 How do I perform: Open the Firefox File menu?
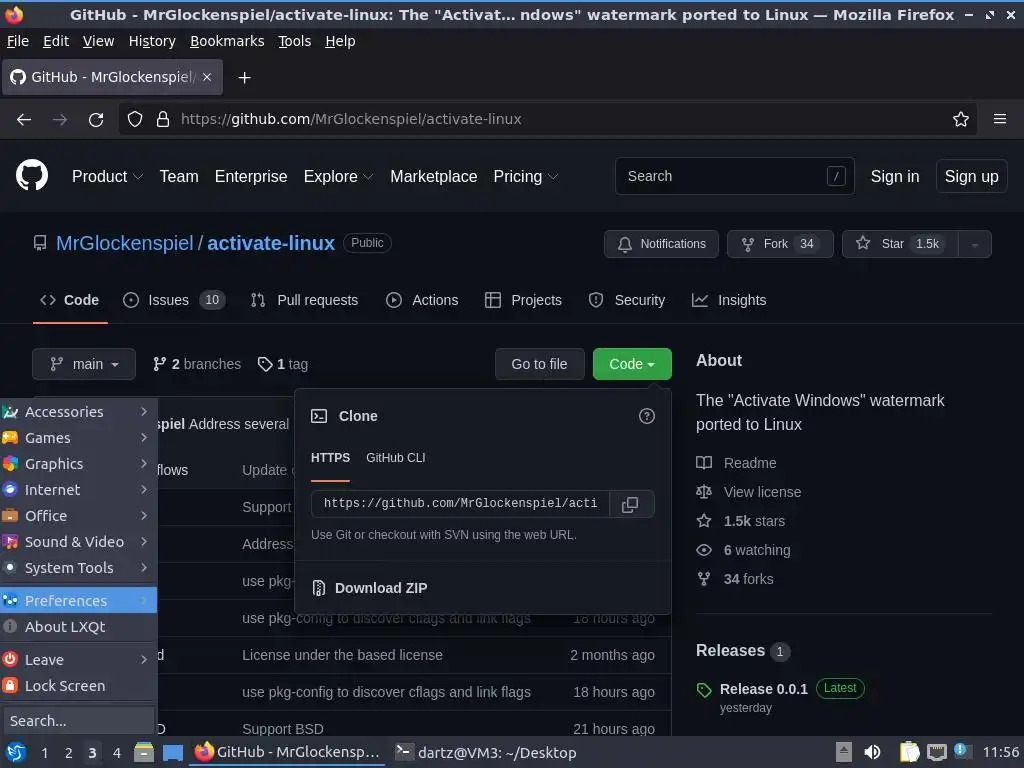[x=18, y=41]
